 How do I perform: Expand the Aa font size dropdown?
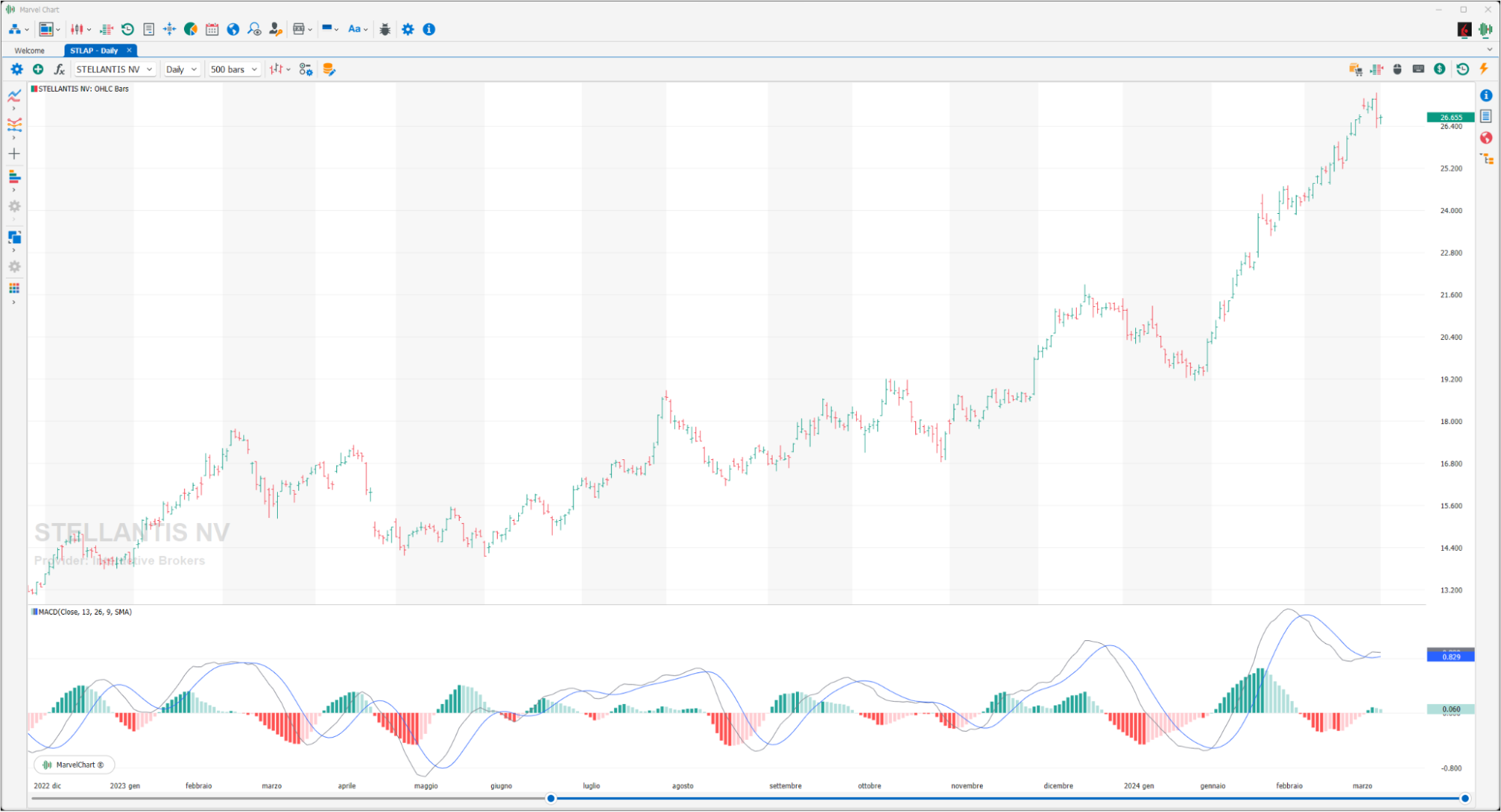366,30
